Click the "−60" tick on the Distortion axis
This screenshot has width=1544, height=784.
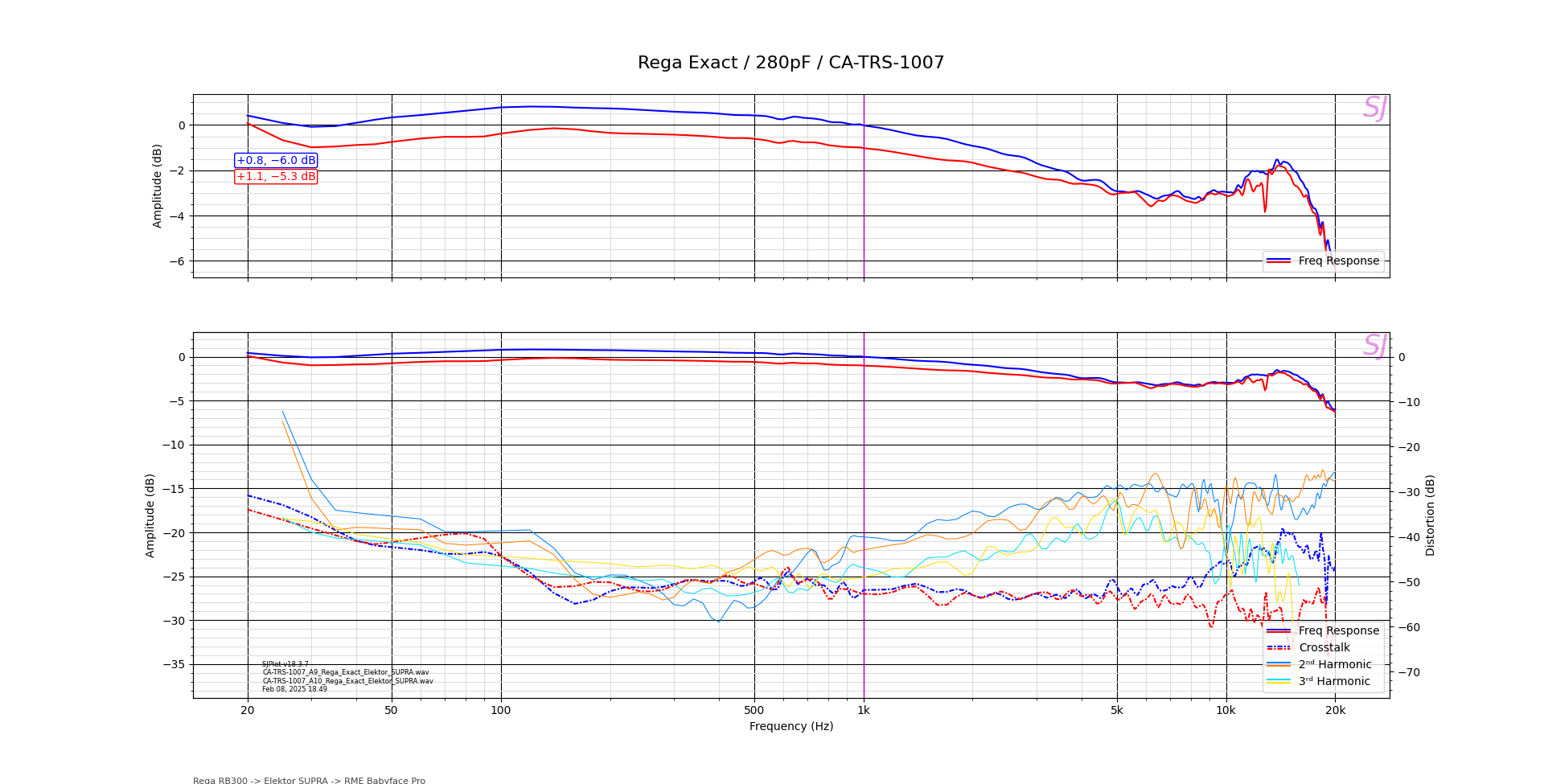click(1409, 627)
